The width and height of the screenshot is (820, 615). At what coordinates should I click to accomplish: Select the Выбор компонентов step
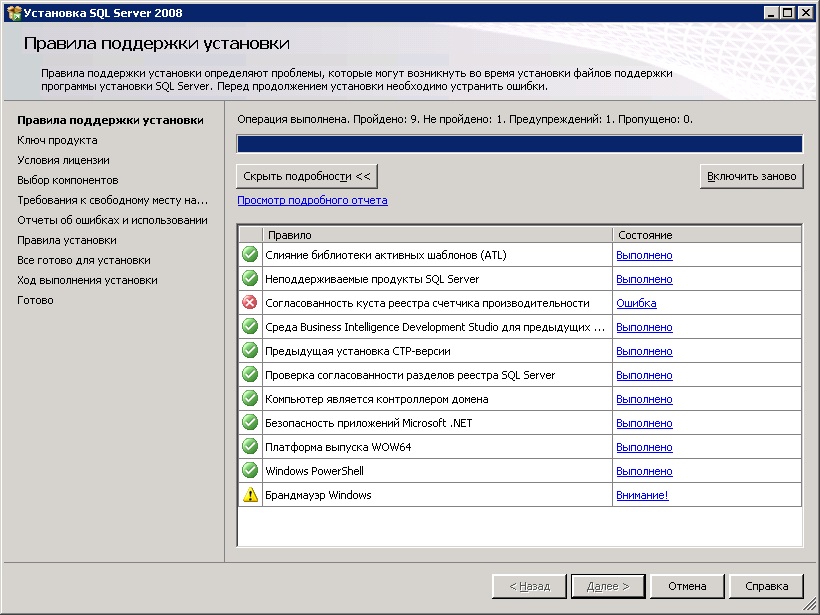pyautogui.click(x=67, y=180)
